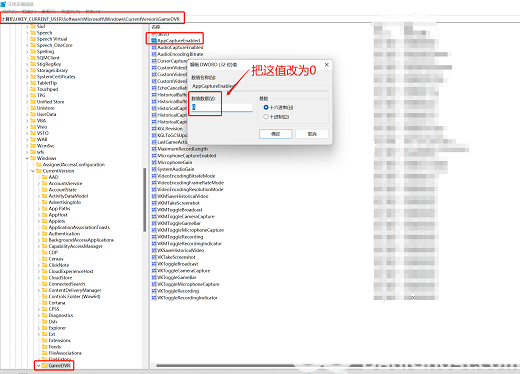Image resolution: width=520 pixels, height=374 pixels.
Task: Click the VKMToggleRecording value icon
Action: click(x=154, y=237)
